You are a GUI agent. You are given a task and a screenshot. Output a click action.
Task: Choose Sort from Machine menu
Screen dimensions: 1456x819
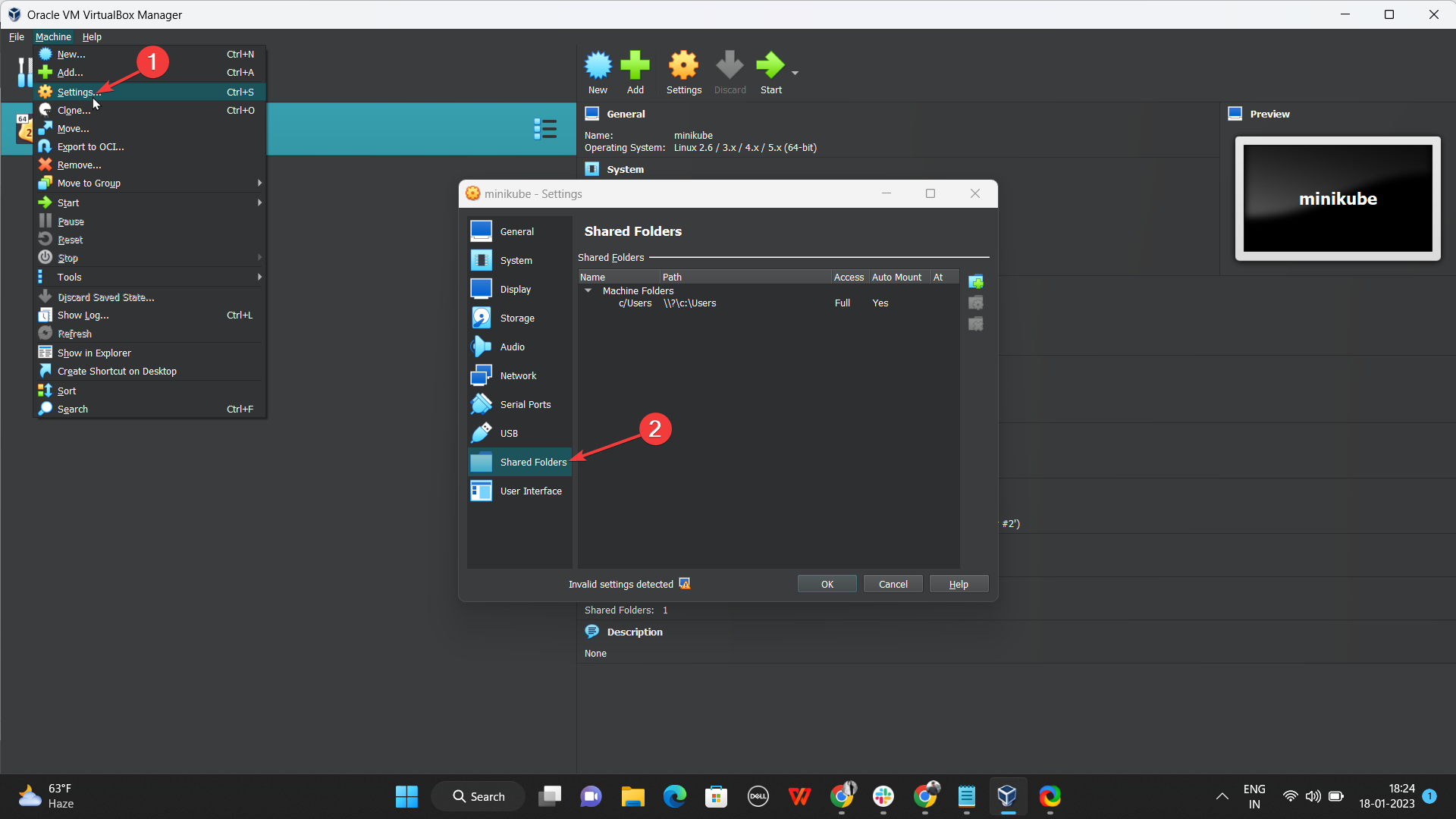(149, 391)
